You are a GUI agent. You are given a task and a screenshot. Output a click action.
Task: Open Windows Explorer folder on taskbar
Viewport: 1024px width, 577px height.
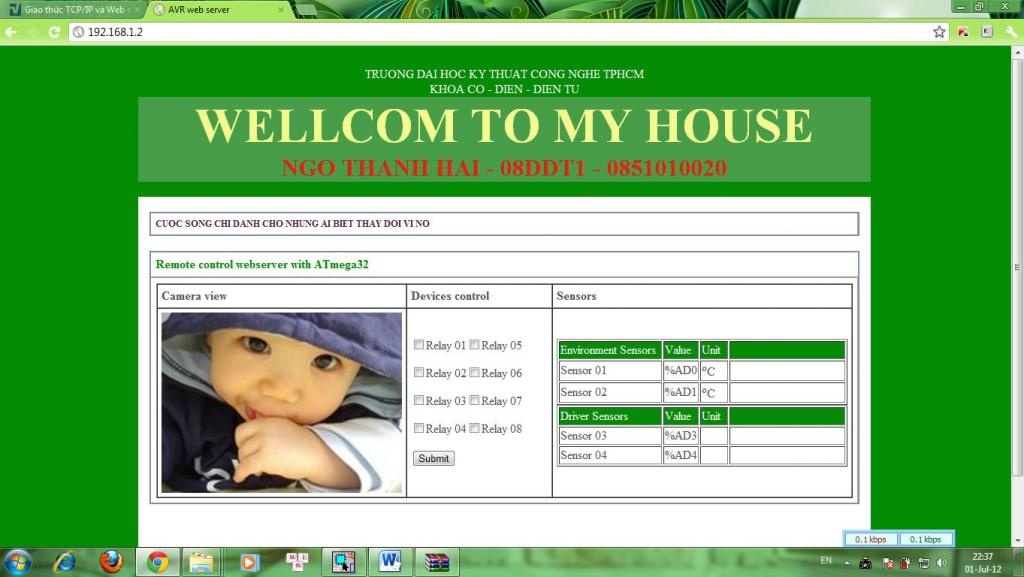point(202,562)
